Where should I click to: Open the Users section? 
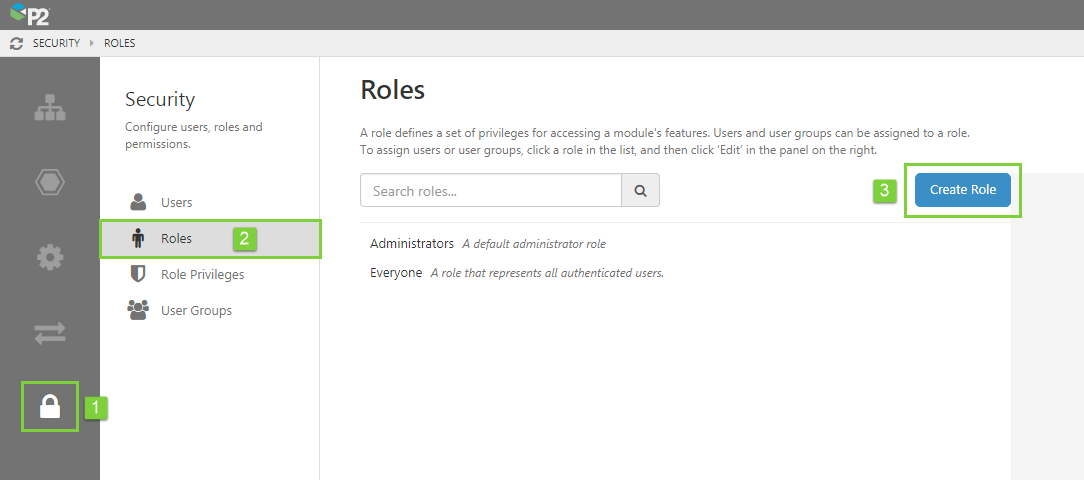coord(176,202)
